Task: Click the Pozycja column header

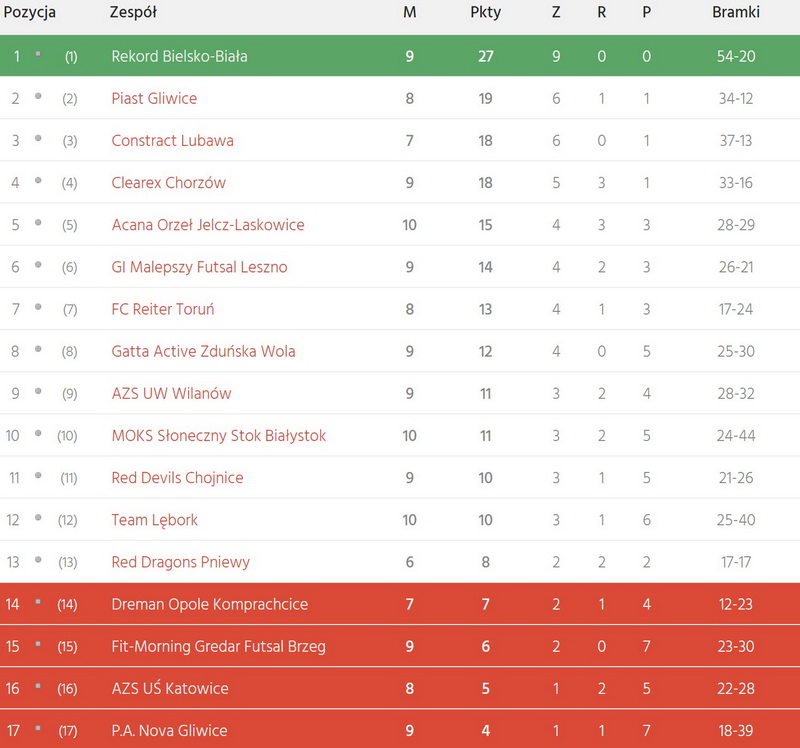Action: coord(30,13)
